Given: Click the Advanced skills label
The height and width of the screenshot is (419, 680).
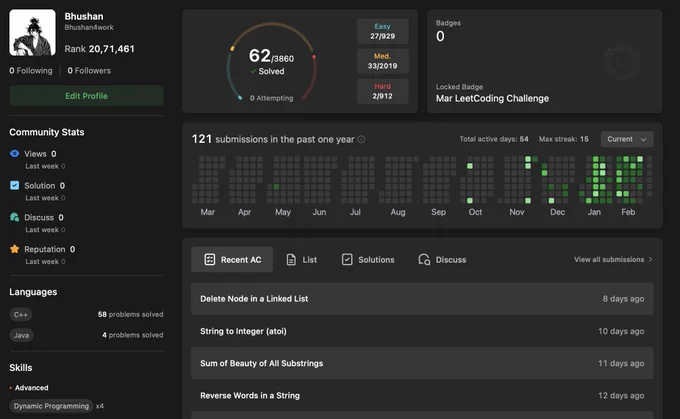Looking at the screenshot, I should tap(31, 388).
